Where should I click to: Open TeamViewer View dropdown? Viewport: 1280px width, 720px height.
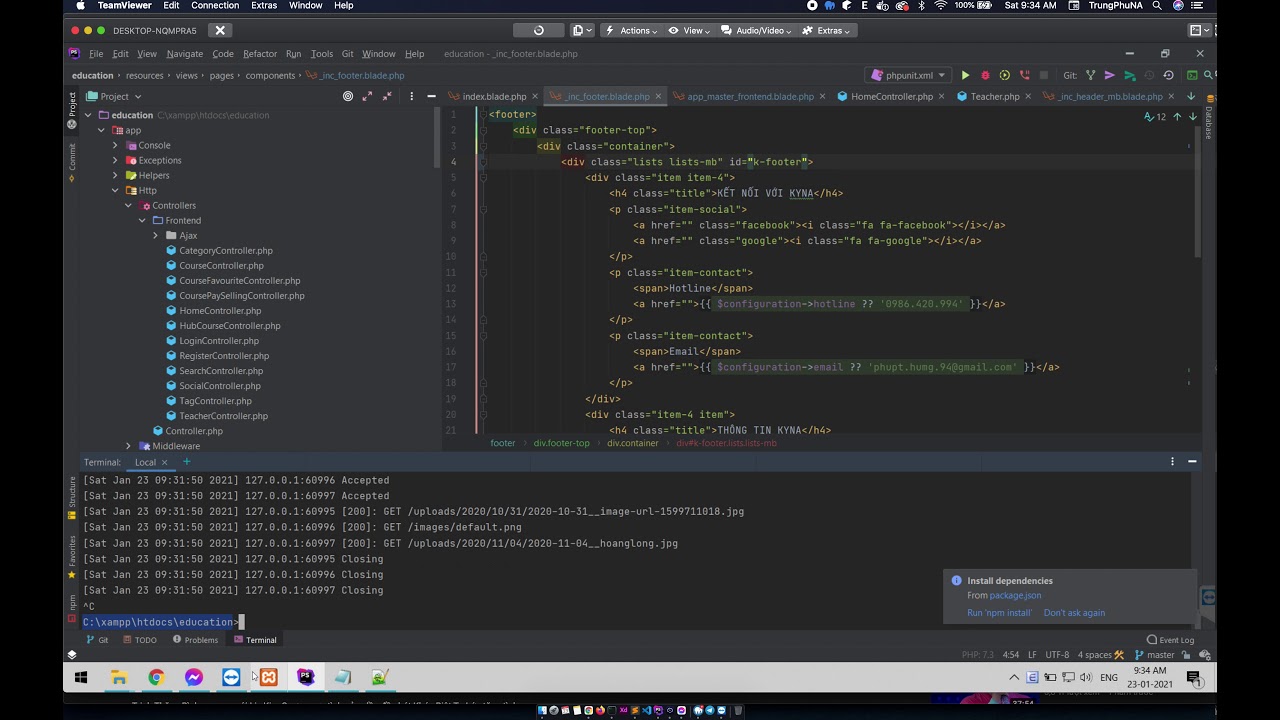(689, 30)
